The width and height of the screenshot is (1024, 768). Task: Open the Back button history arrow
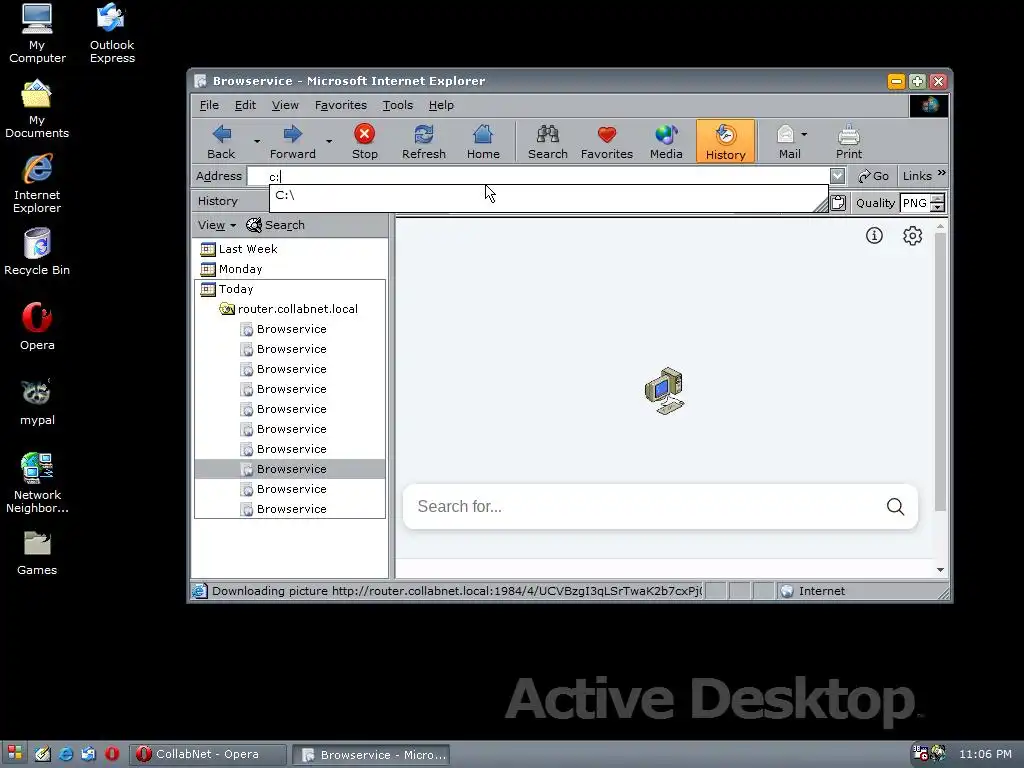(257, 141)
